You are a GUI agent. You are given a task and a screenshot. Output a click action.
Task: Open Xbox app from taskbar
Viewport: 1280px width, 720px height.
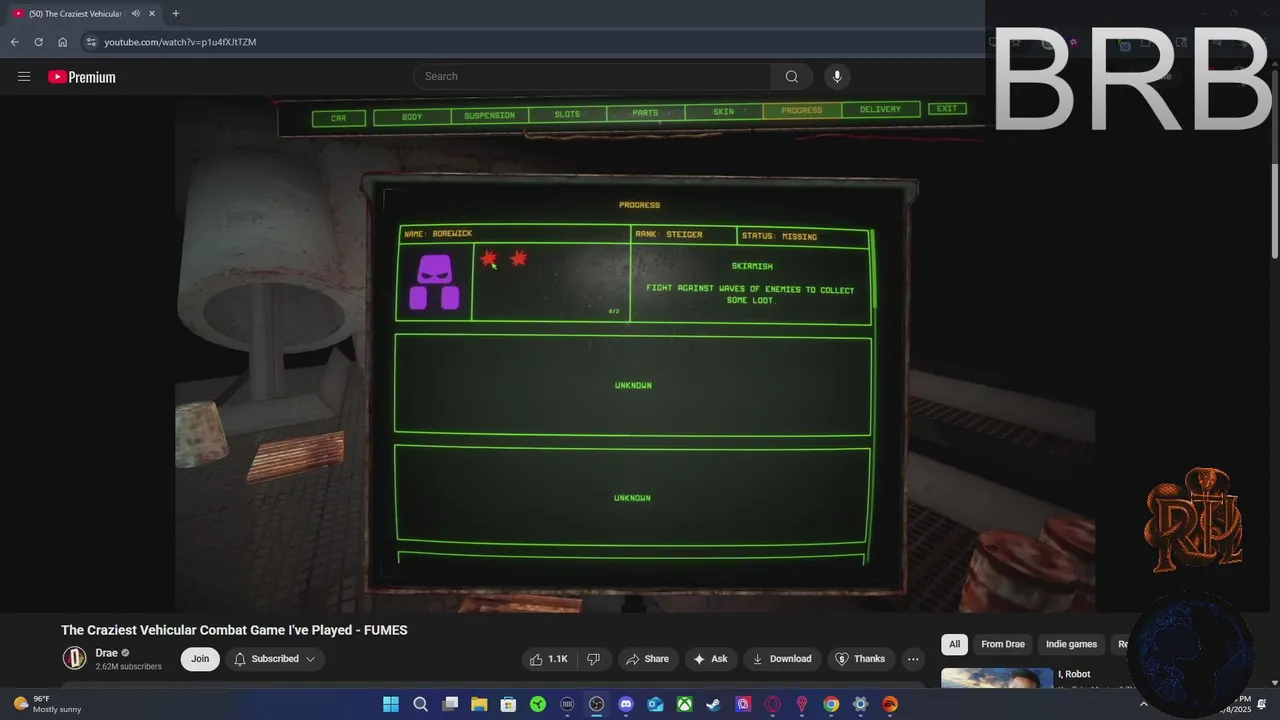[x=684, y=704]
